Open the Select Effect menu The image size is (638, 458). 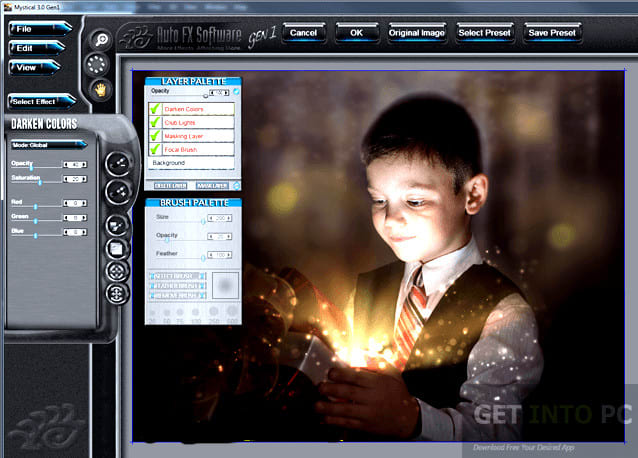tap(41, 101)
